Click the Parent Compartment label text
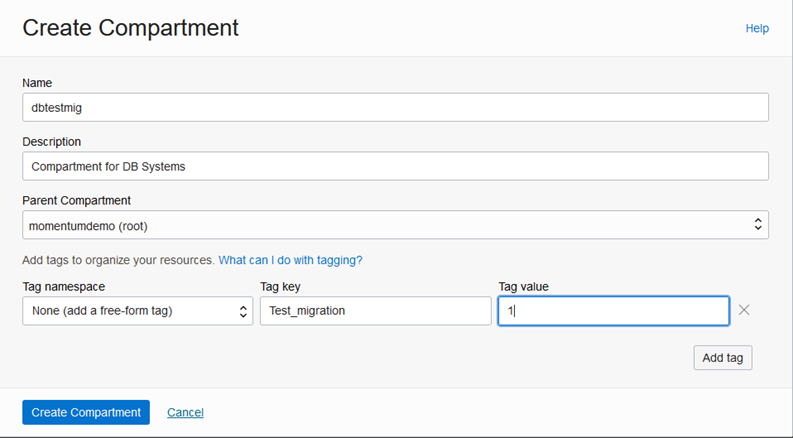This screenshot has height=438, width=793. click(x=76, y=200)
